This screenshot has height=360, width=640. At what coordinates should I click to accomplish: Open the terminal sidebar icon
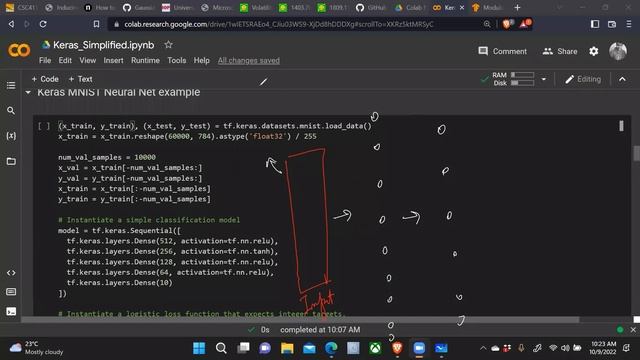click(x=11, y=311)
